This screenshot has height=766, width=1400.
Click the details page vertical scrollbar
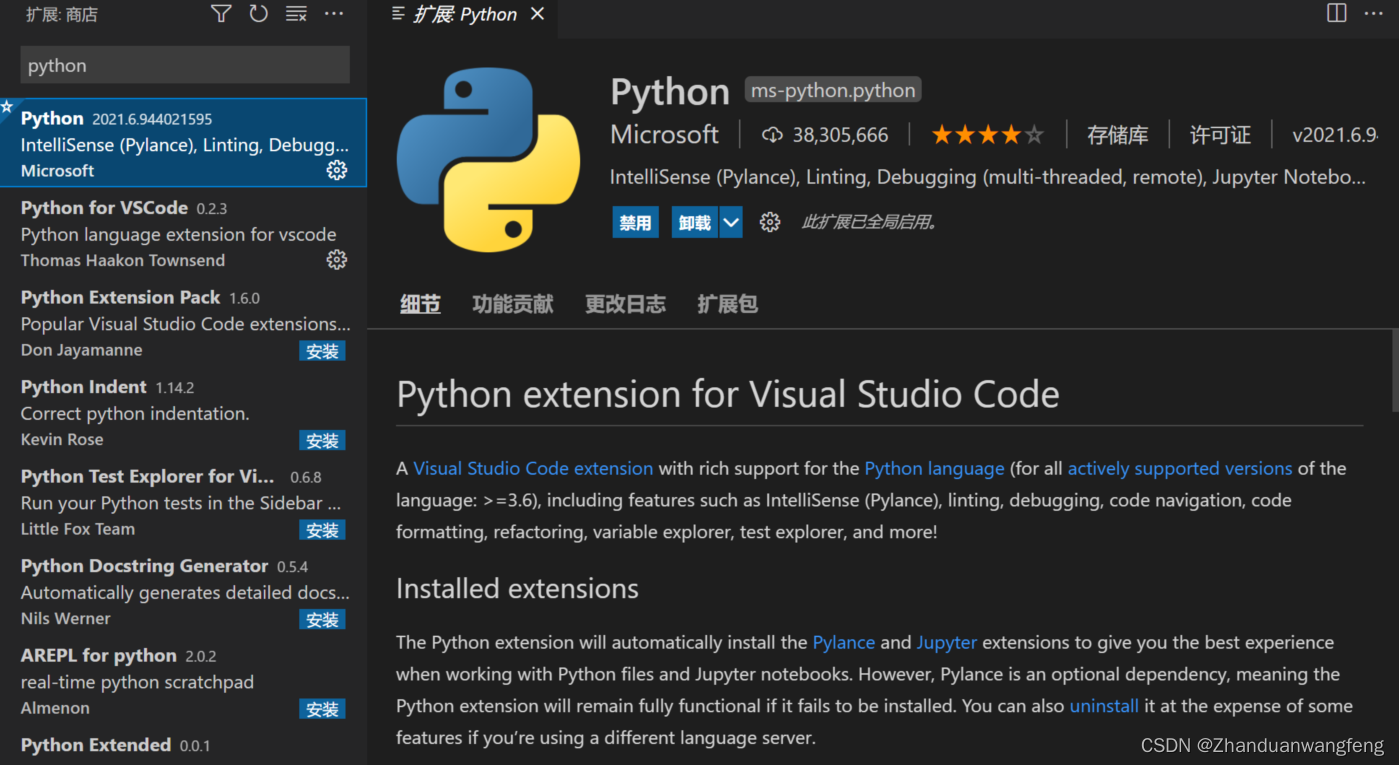[x=1395, y=370]
